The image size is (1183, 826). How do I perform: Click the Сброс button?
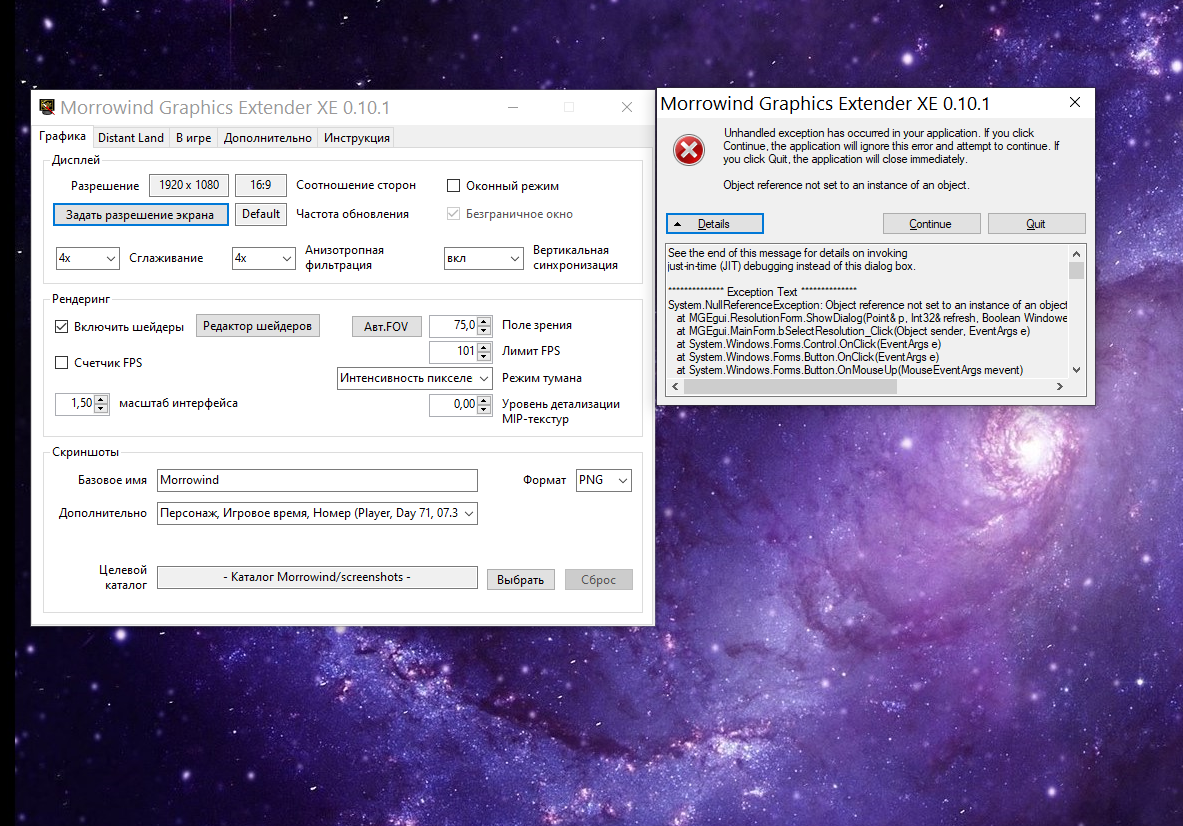598,579
